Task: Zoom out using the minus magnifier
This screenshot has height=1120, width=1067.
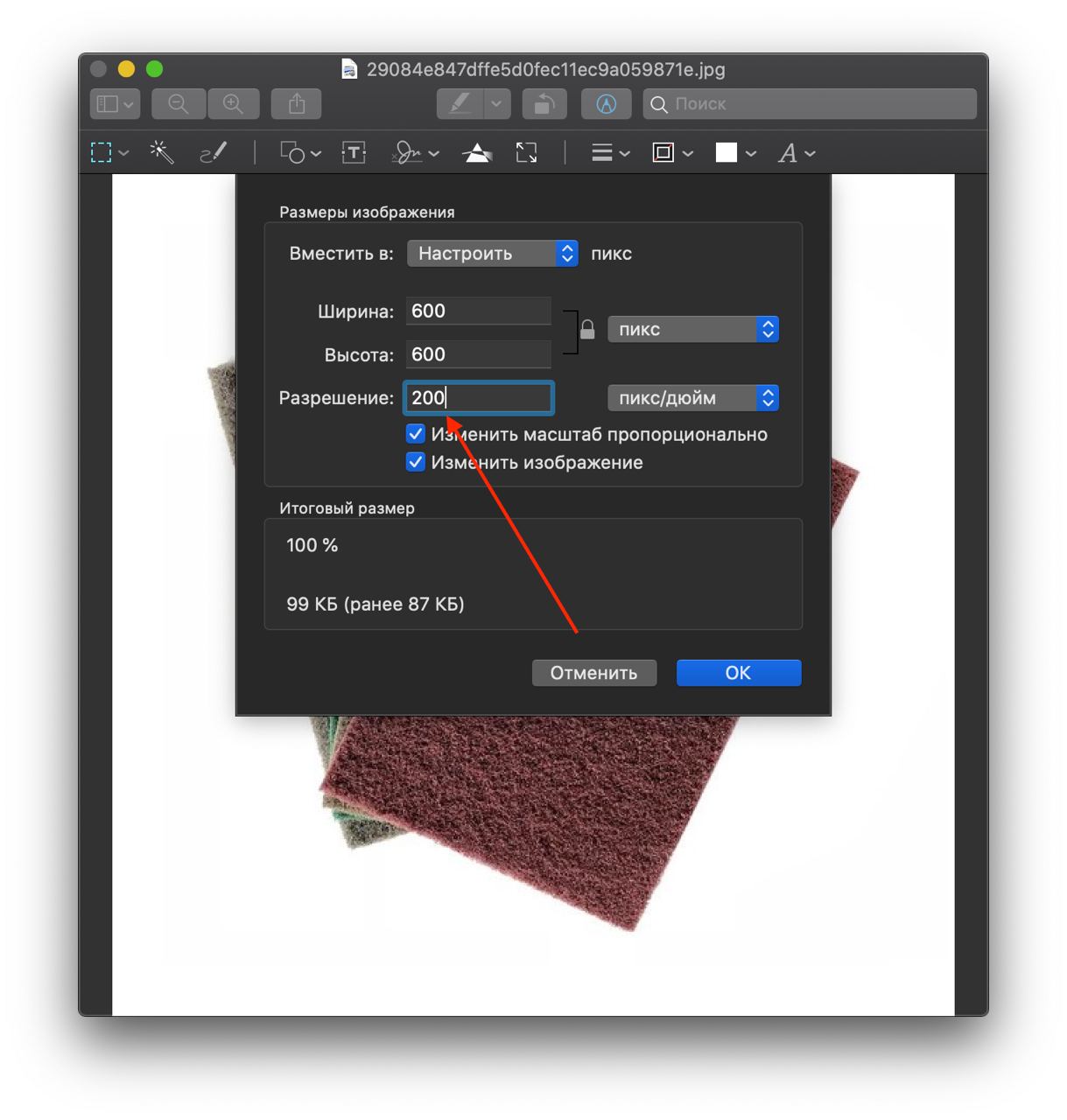Action: 179,103
